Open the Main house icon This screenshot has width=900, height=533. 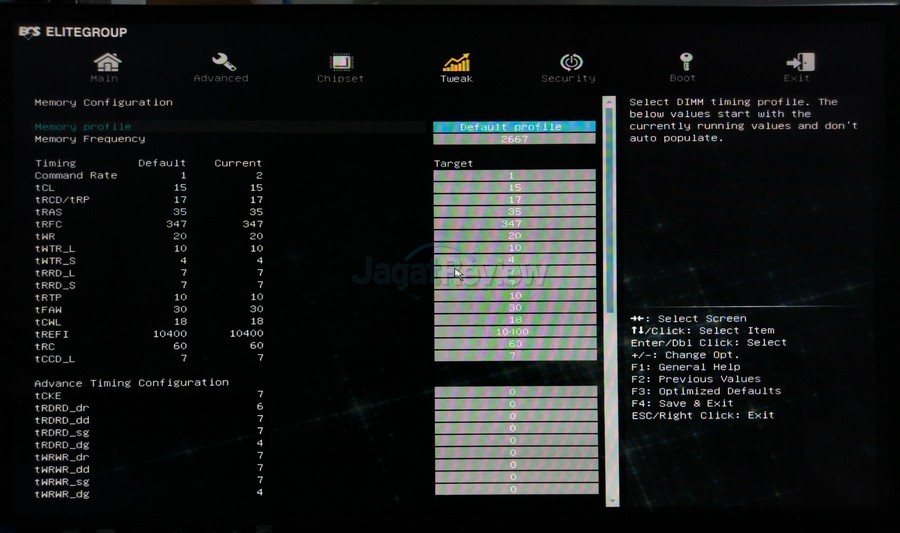coord(105,64)
